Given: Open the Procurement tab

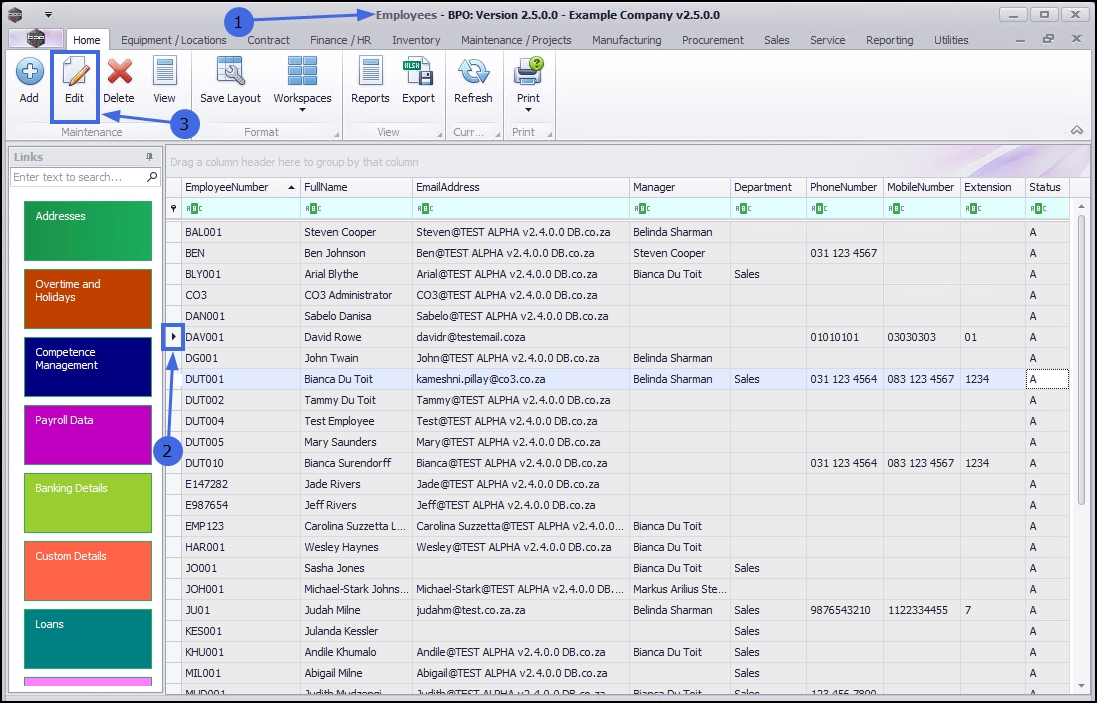Looking at the screenshot, I should [x=712, y=40].
